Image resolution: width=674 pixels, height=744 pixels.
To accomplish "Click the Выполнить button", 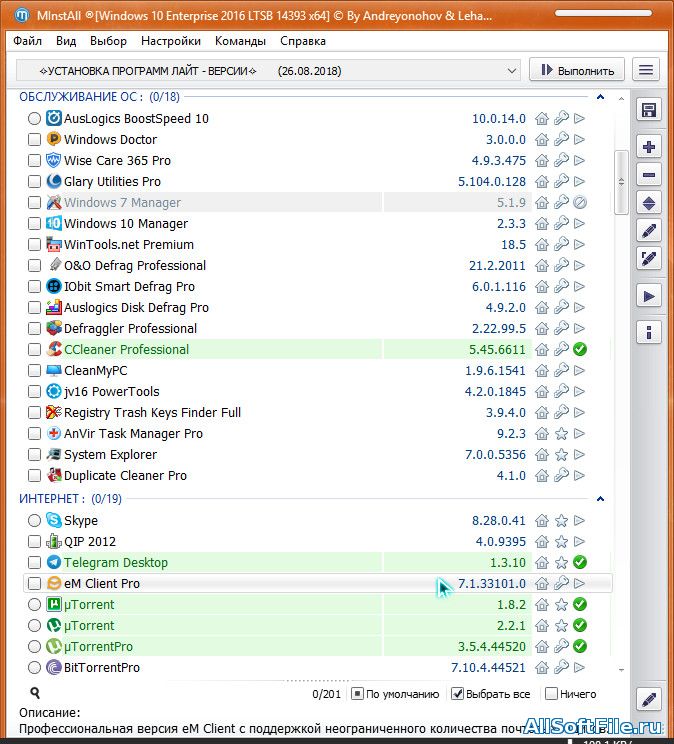I will pos(577,70).
